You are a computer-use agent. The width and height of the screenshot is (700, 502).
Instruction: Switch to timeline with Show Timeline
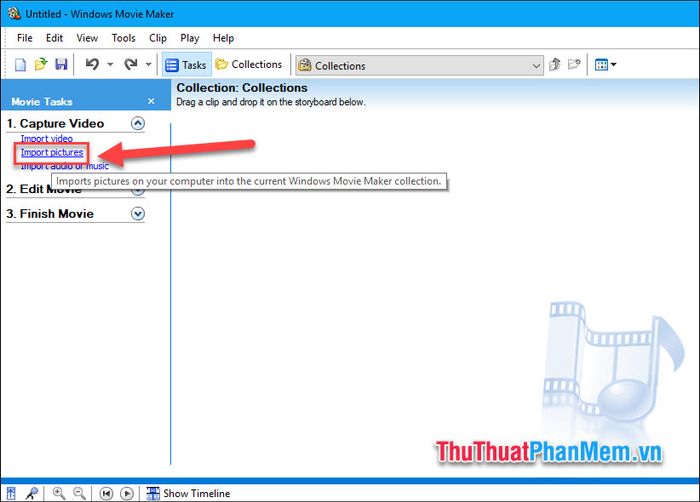tap(188, 493)
